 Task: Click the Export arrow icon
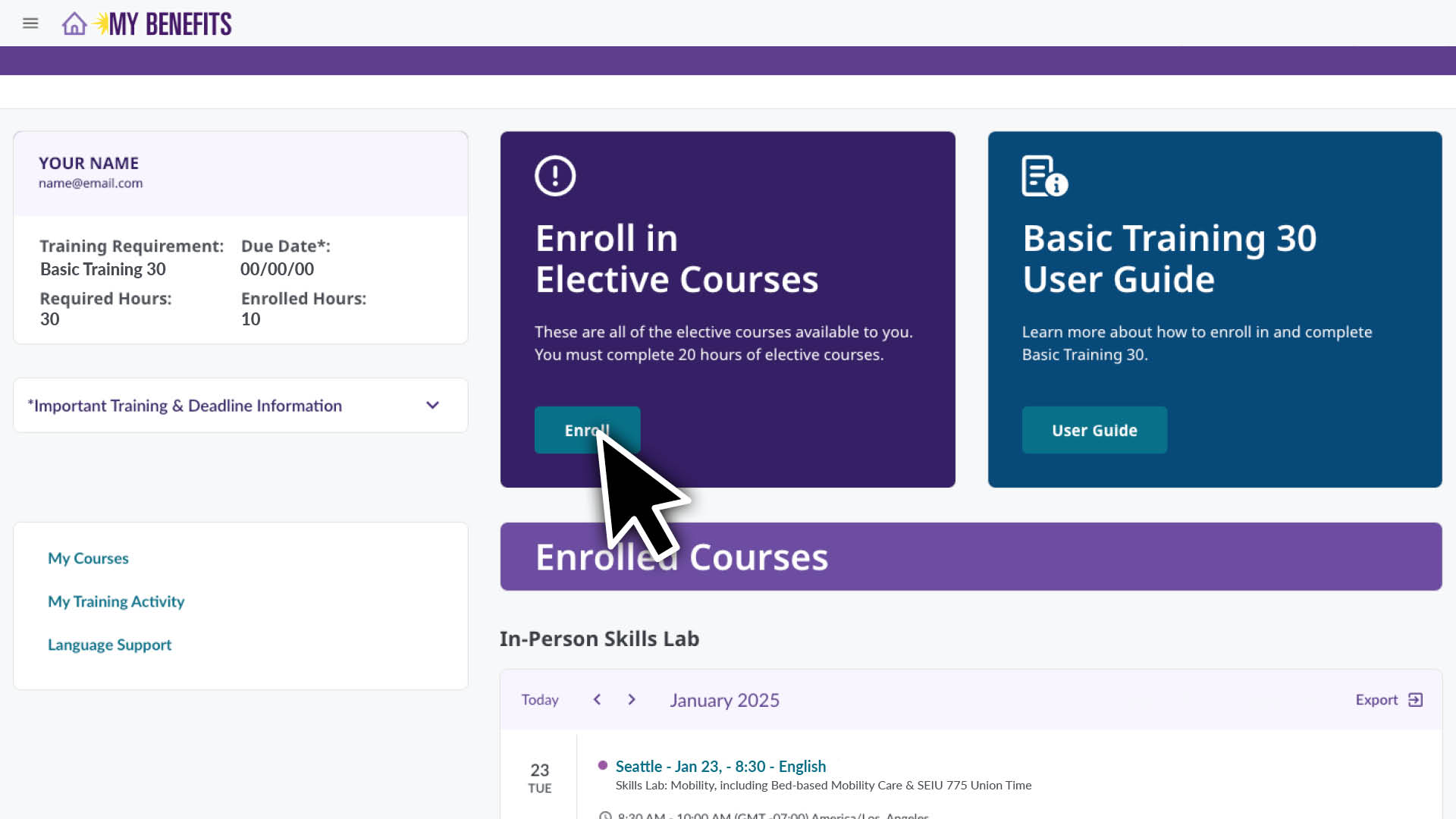1415,700
